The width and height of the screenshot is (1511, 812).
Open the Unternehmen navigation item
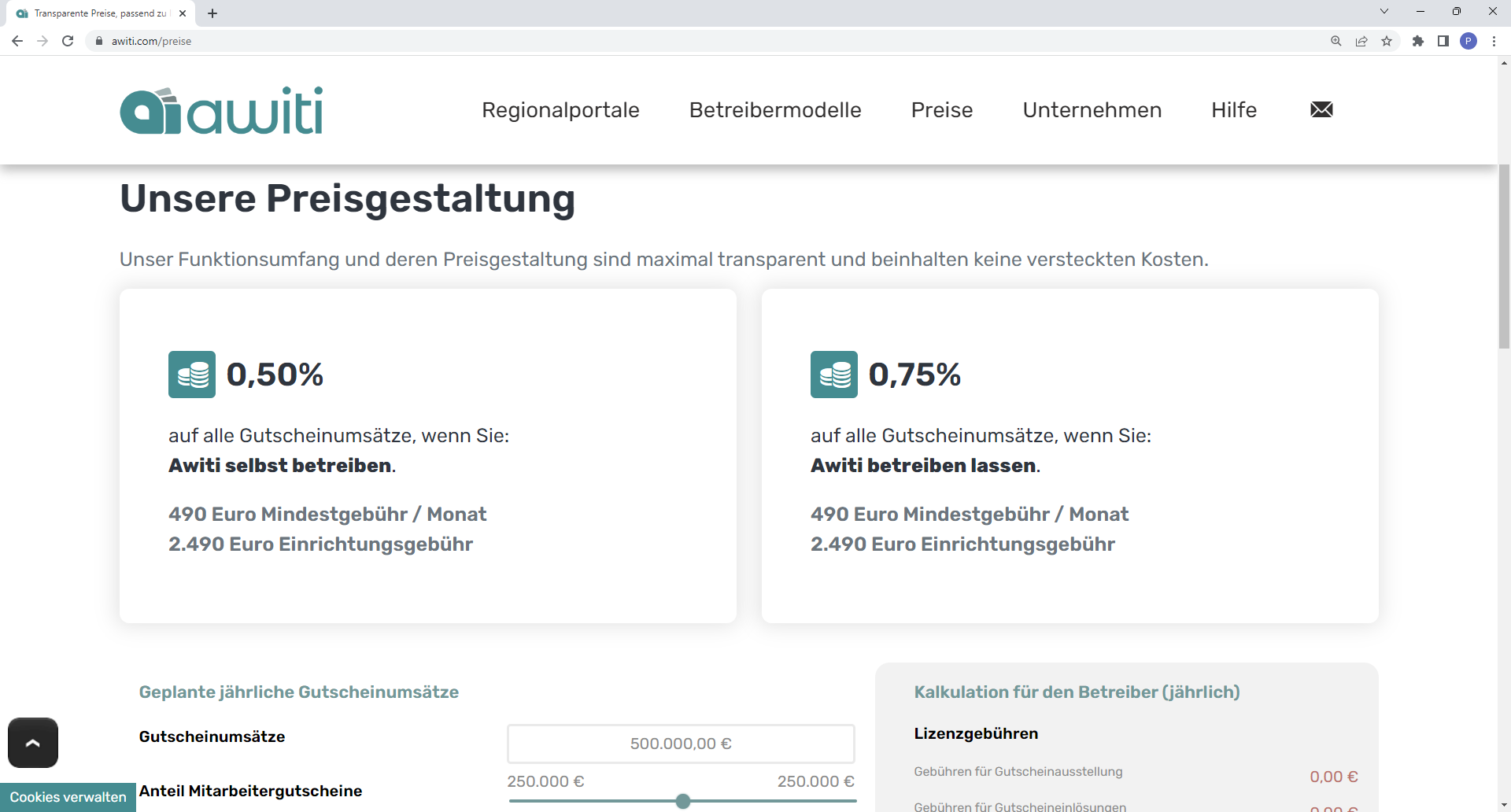pos(1092,110)
